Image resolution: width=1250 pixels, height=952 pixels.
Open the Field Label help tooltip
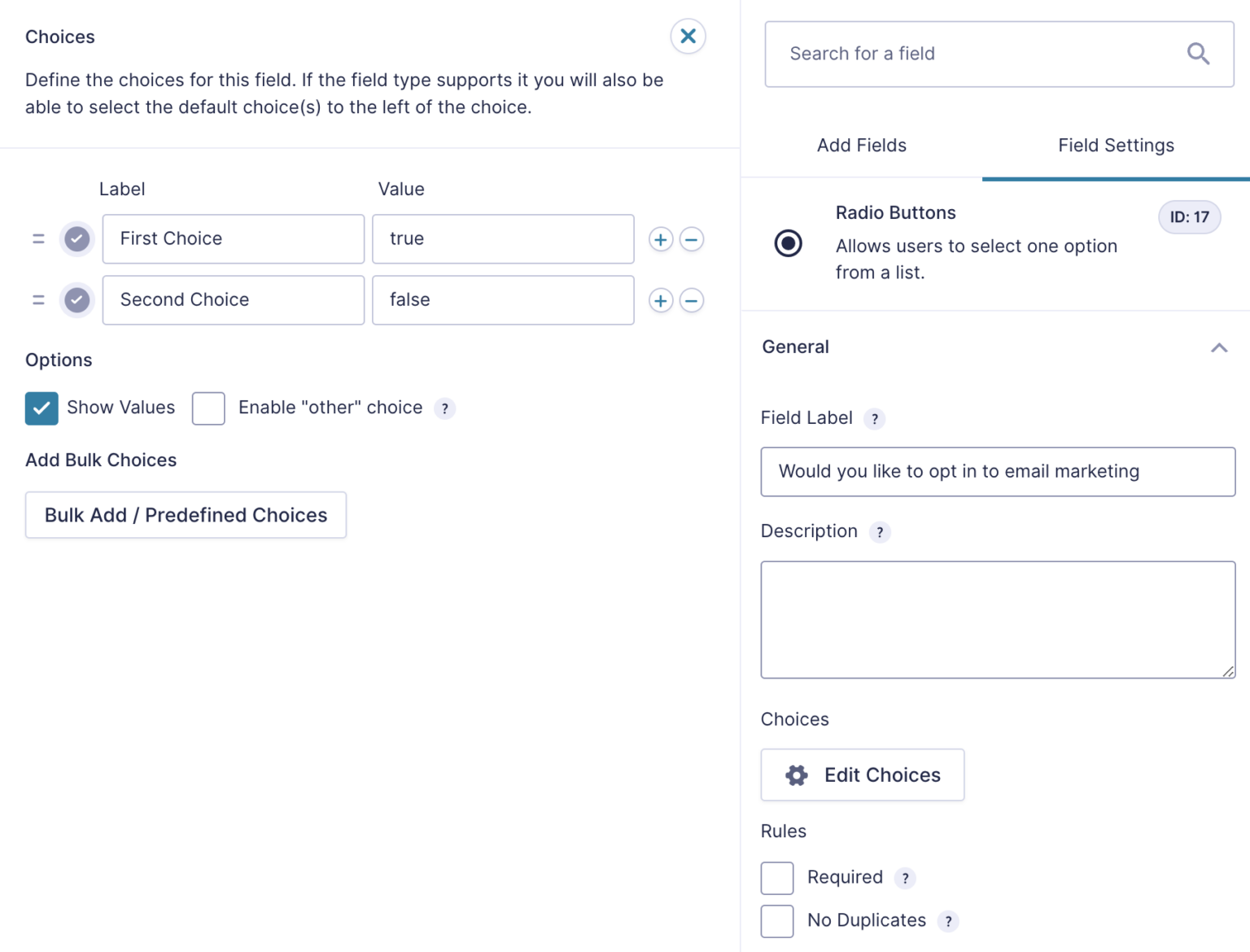point(875,418)
